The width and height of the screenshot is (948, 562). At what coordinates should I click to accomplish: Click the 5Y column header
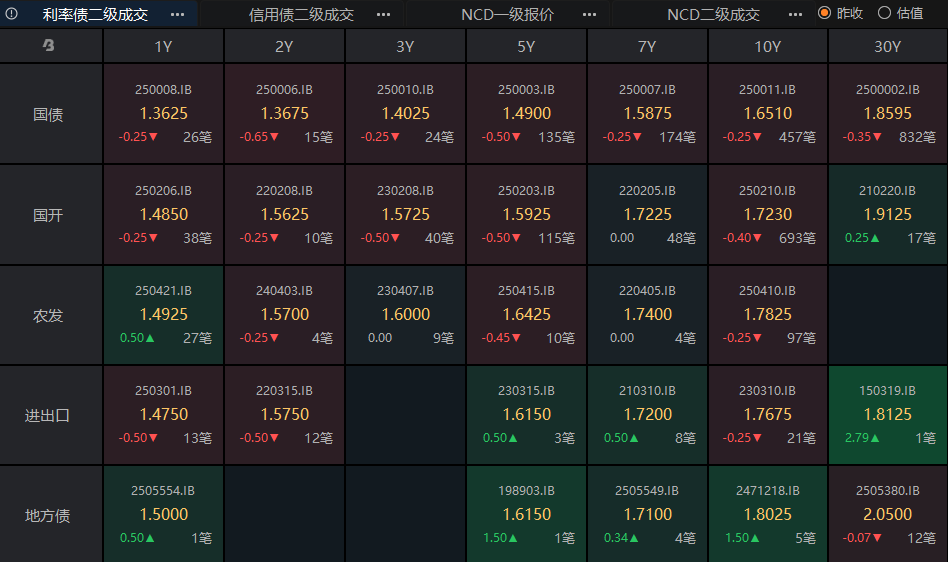tap(526, 47)
